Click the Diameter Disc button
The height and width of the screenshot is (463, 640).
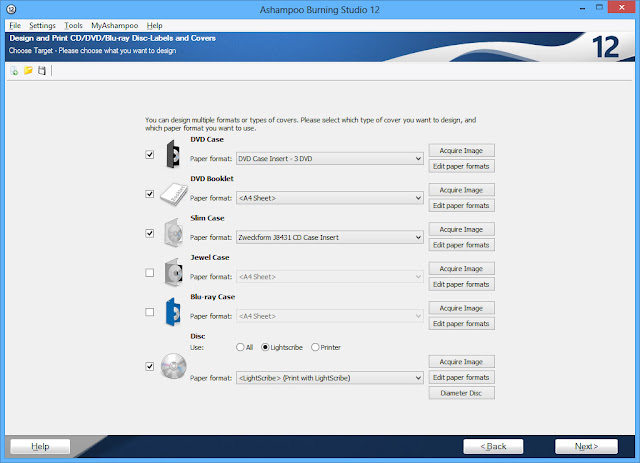461,393
